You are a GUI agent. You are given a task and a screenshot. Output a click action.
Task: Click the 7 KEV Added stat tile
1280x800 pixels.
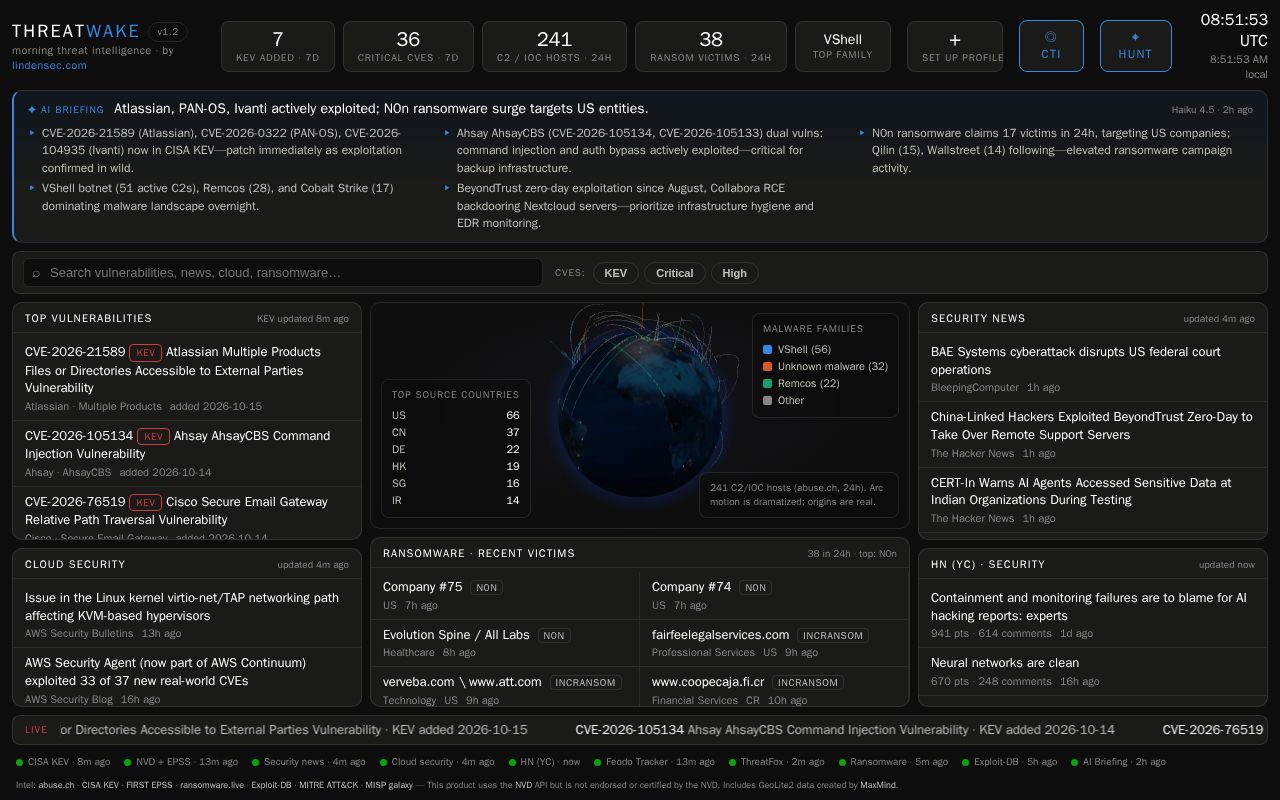point(278,46)
